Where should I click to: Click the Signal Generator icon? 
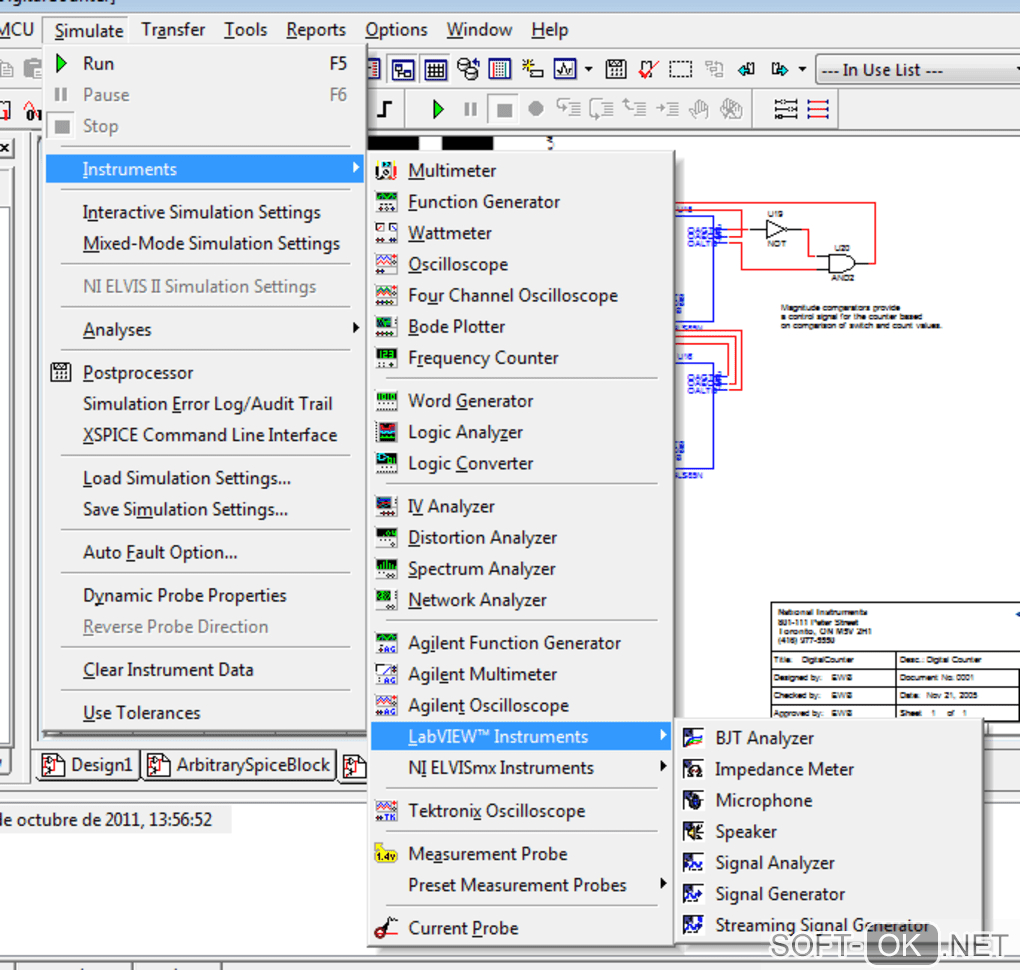tap(693, 895)
